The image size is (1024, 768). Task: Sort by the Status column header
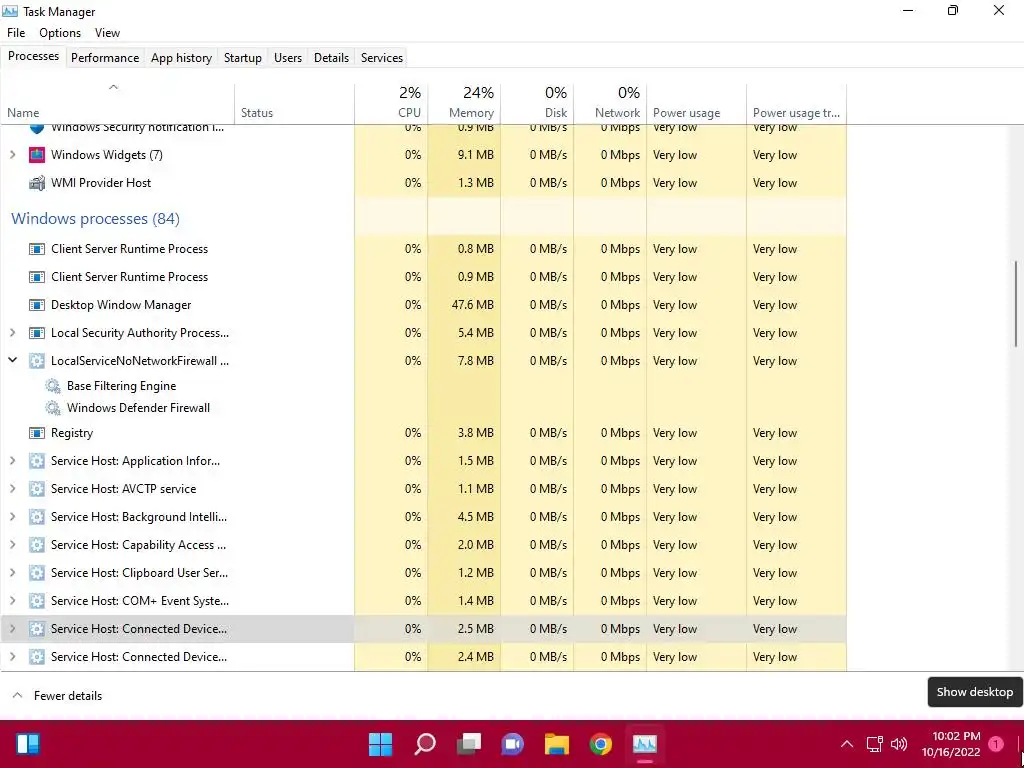295,103
